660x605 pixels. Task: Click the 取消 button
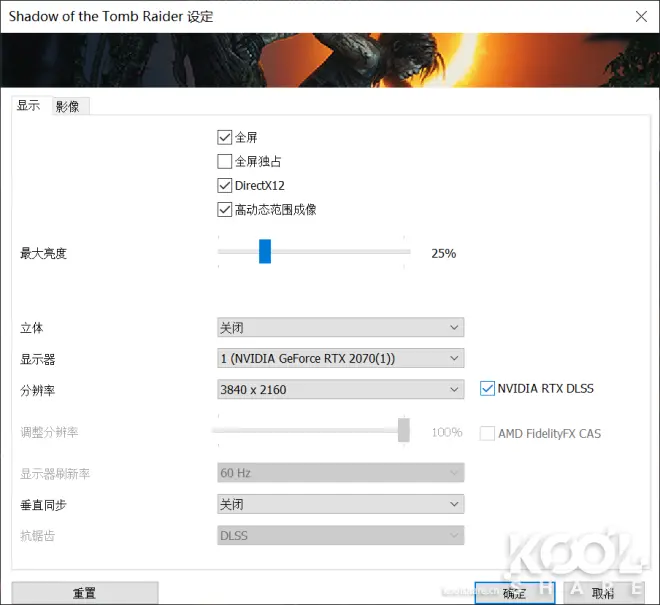tap(603, 593)
